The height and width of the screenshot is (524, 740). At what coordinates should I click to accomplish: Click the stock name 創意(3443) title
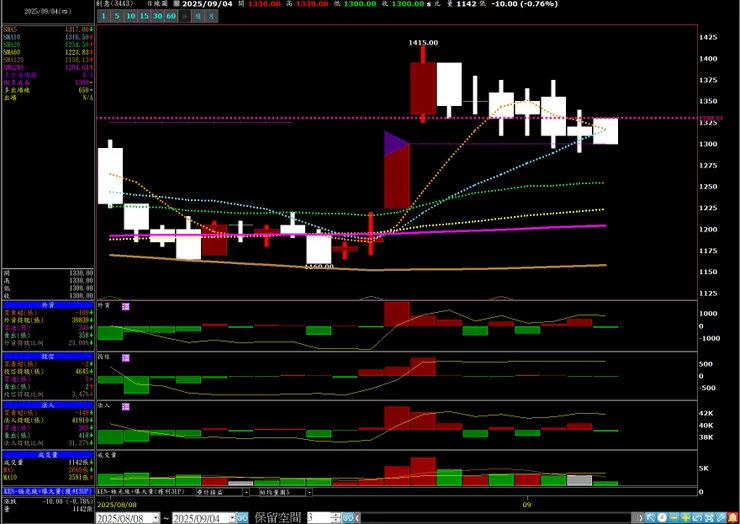coord(116,3)
